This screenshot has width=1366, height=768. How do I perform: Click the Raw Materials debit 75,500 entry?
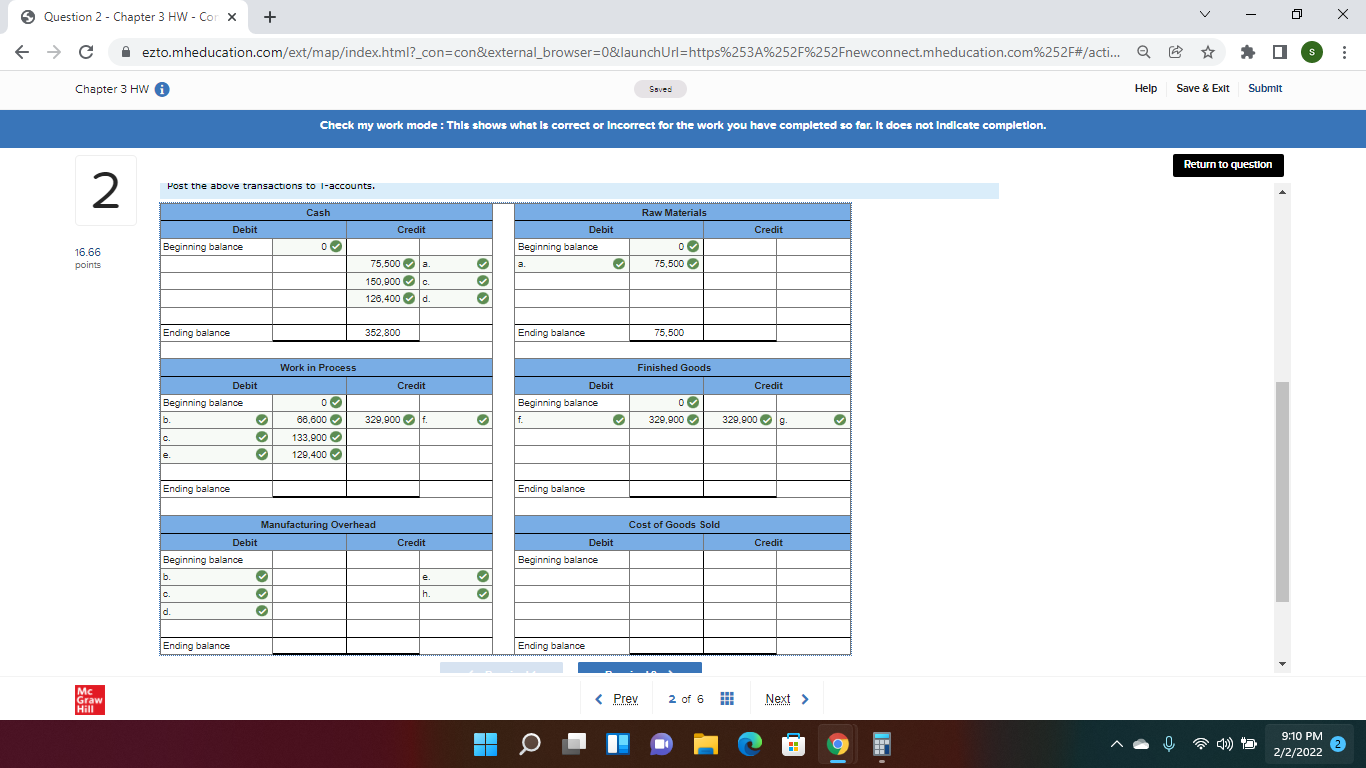[666, 264]
